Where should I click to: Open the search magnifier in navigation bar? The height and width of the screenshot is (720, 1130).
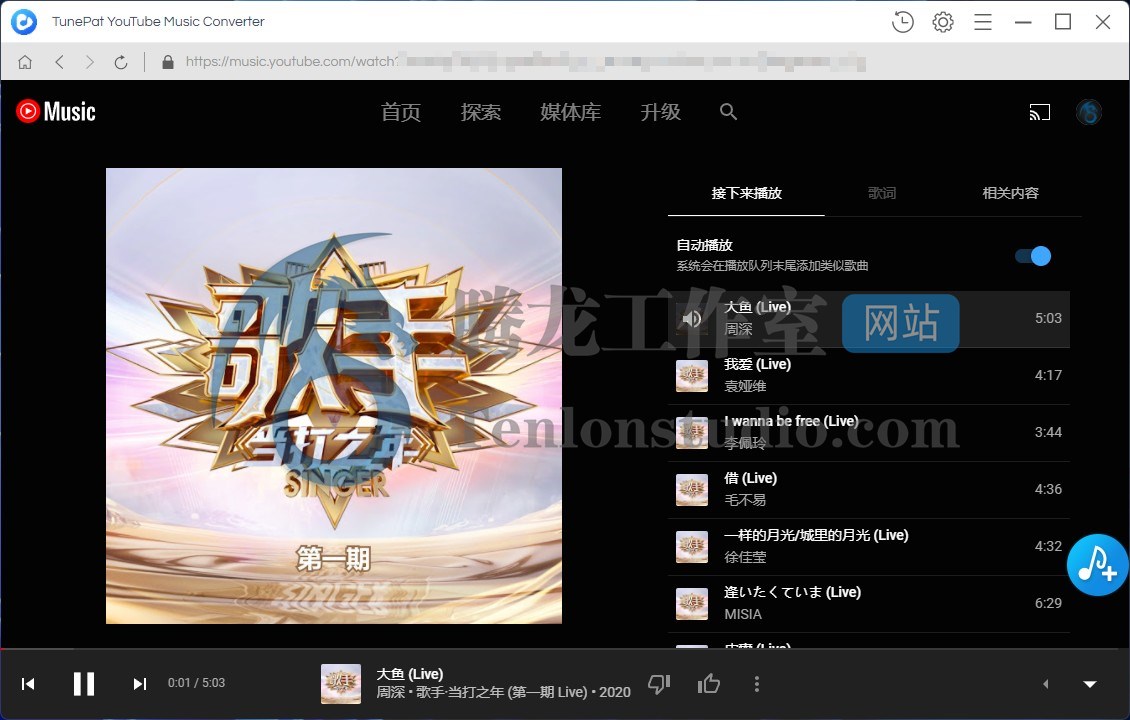point(729,112)
